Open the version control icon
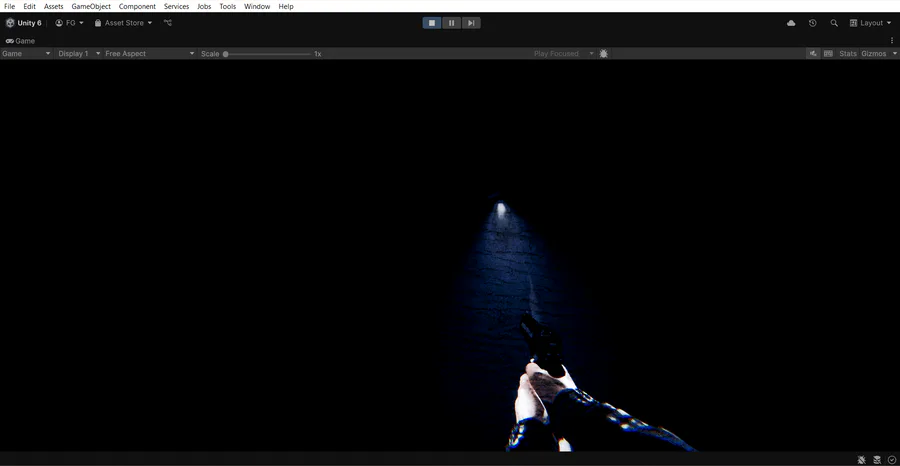 (168, 23)
